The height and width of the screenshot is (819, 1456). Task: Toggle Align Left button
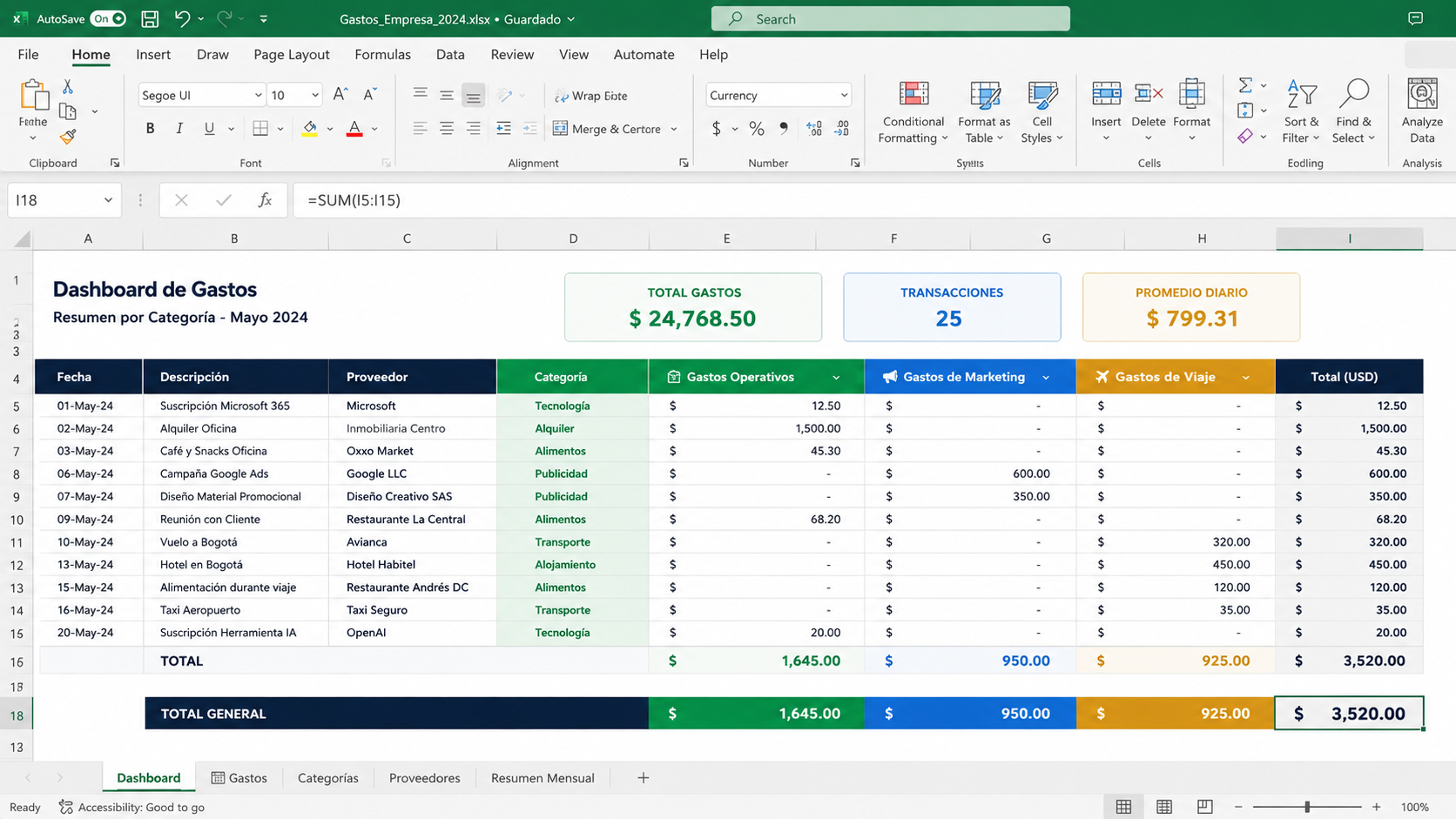pyautogui.click(x=420, y=129)
